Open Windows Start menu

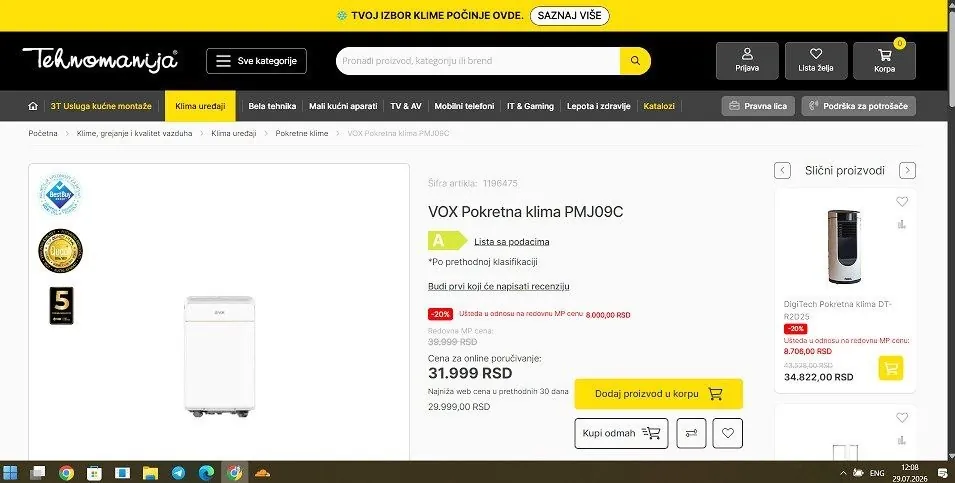[11, 473]
